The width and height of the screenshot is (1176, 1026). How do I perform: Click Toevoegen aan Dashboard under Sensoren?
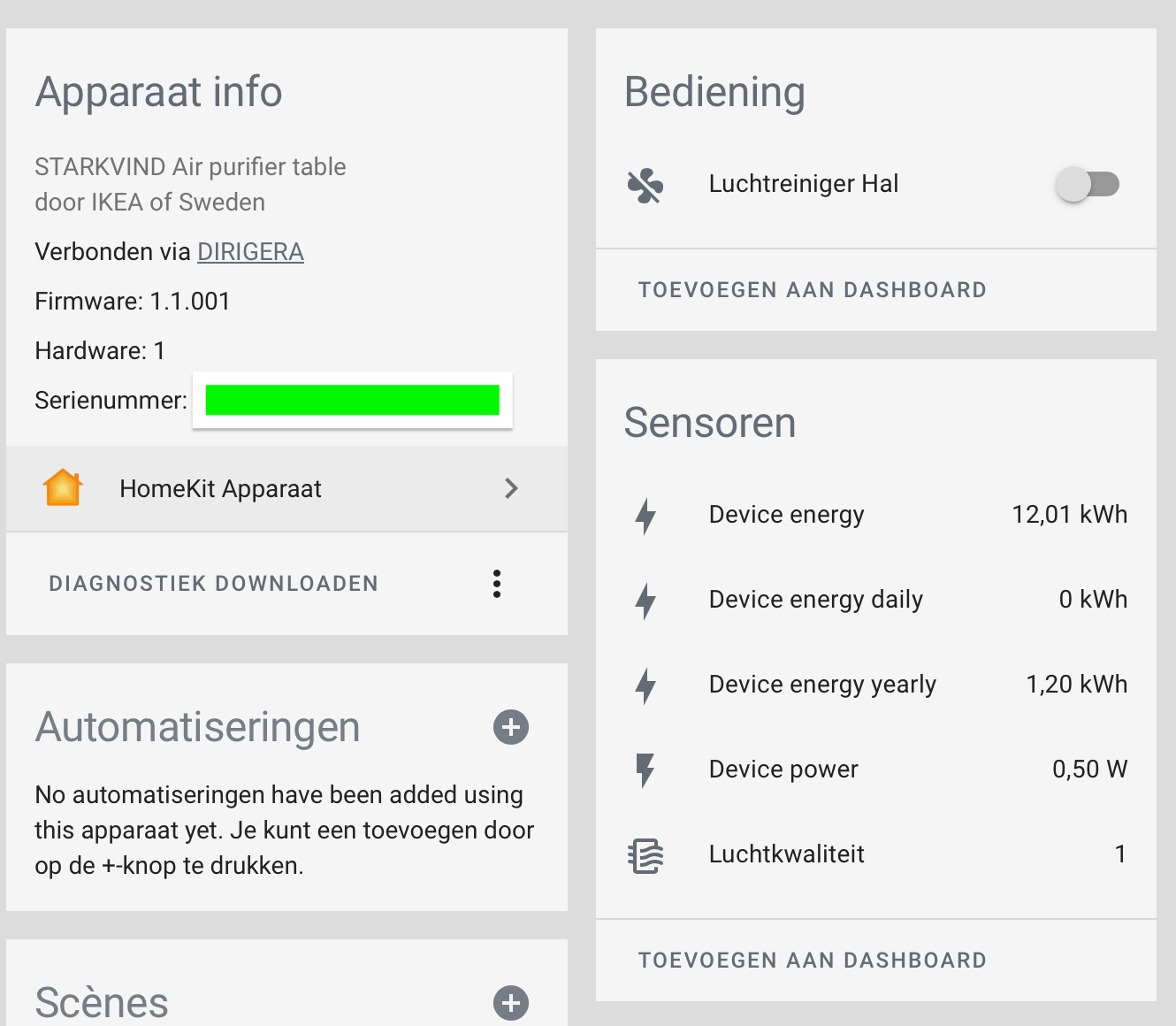[x=812, y=961]
